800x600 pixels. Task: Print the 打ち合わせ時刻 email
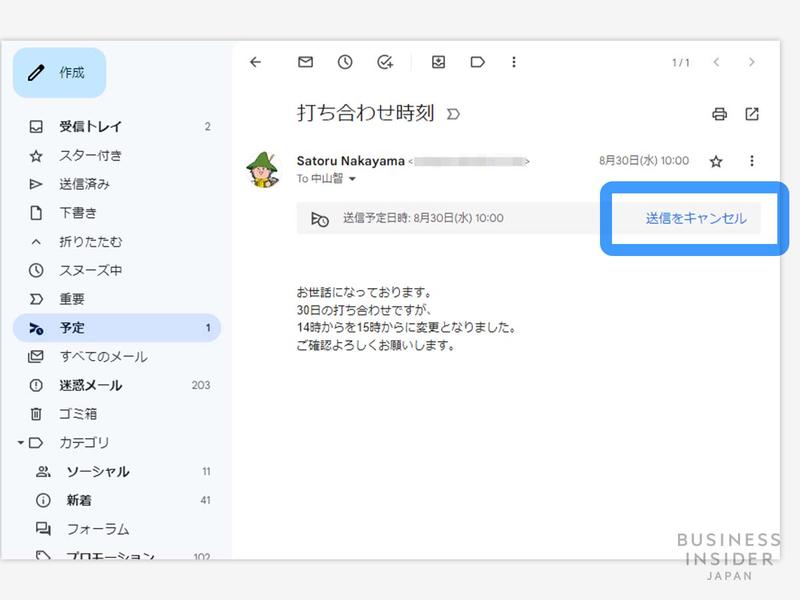[720, 115]
